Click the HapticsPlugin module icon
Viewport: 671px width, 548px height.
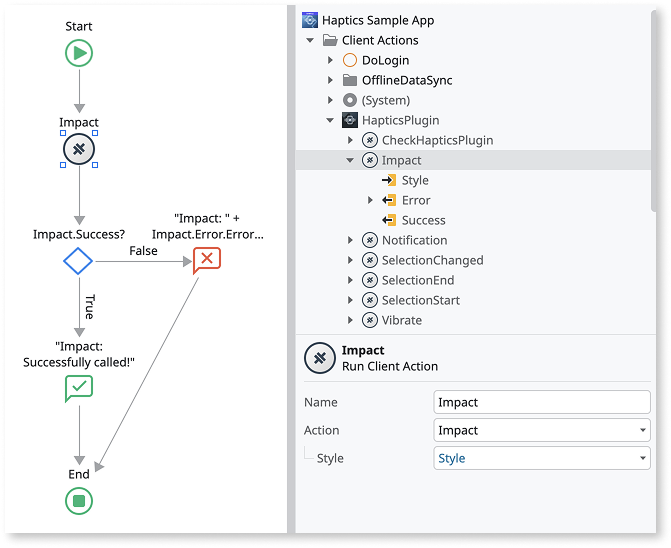tap(350, 120)
